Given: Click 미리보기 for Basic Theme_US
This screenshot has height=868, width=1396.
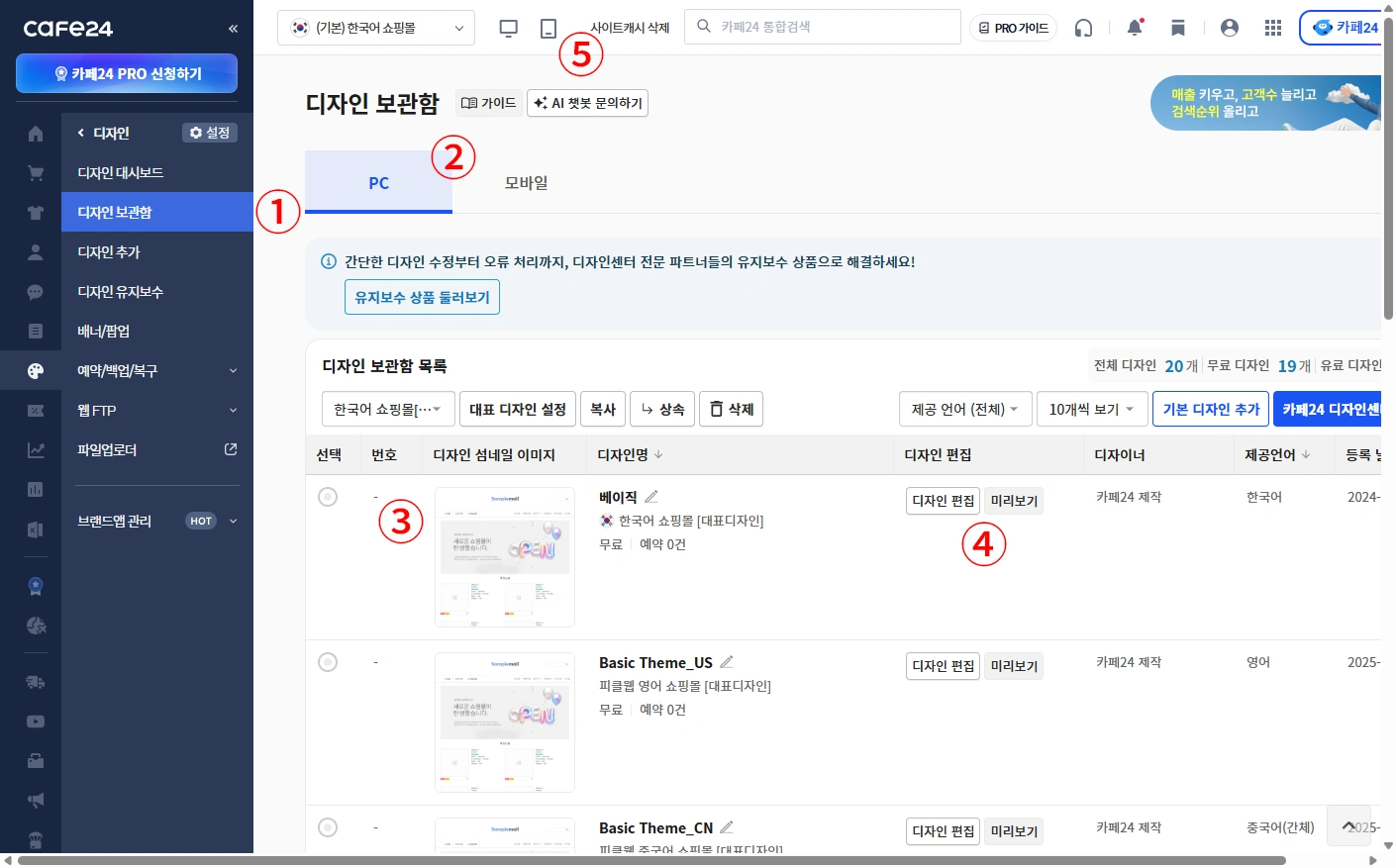Looking at the screenshot, I should tap(1014, 666).
